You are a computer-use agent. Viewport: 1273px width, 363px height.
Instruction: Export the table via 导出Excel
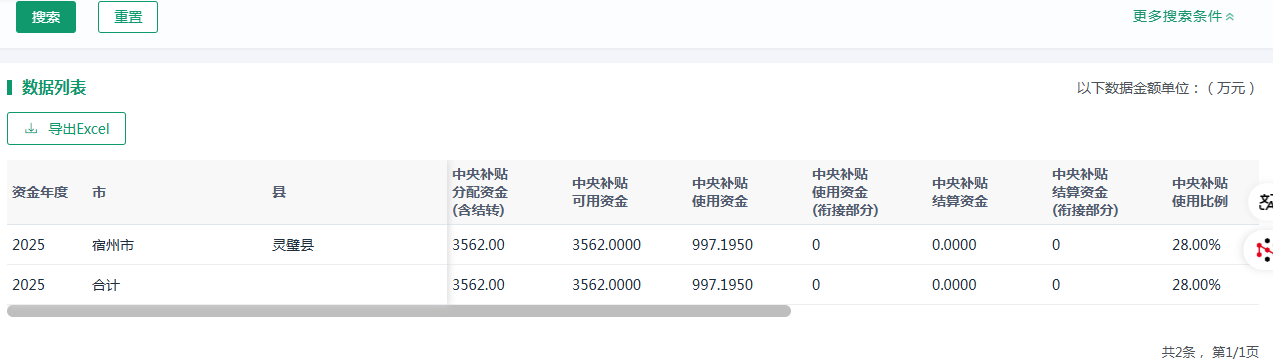(x=66, y=128)
